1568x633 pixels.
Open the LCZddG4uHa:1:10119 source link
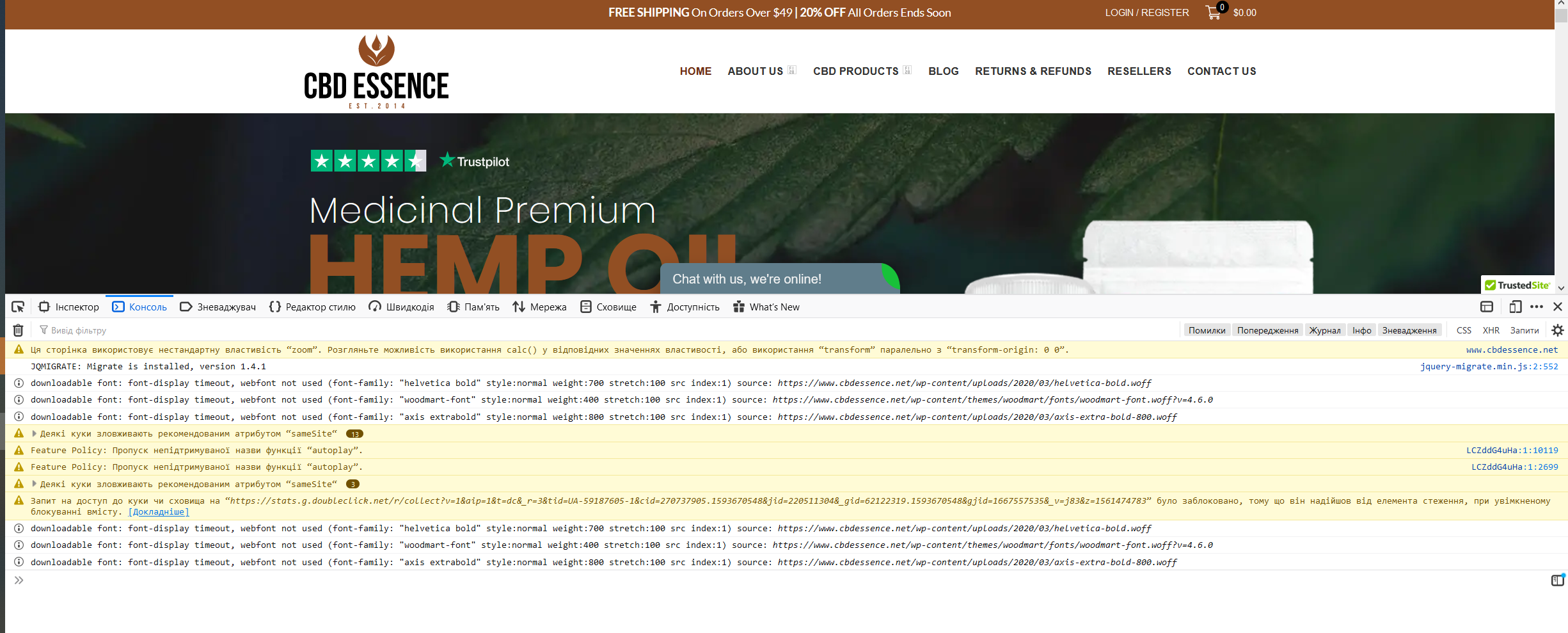pos(1512,451)
